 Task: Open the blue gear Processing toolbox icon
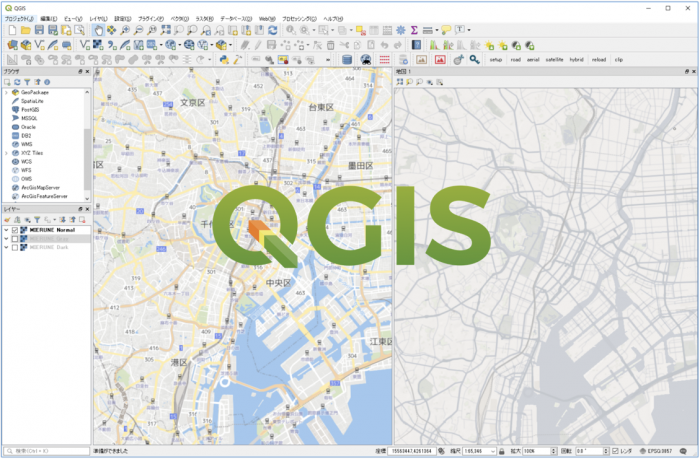(400, 30)
